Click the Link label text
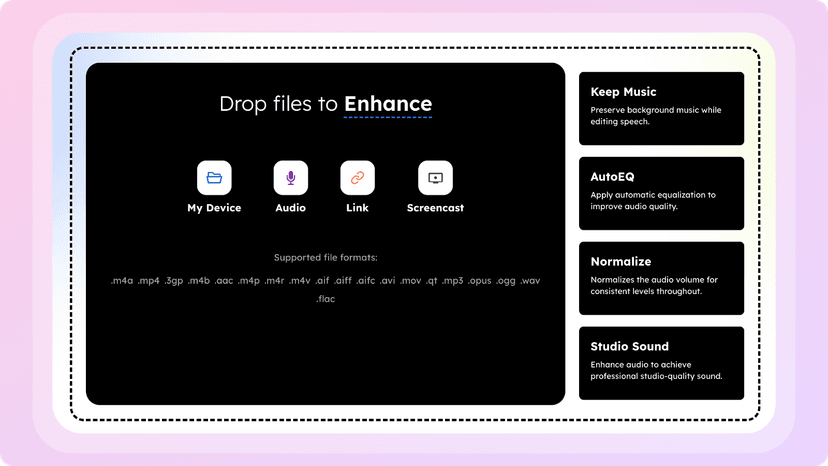 [357, 208]
